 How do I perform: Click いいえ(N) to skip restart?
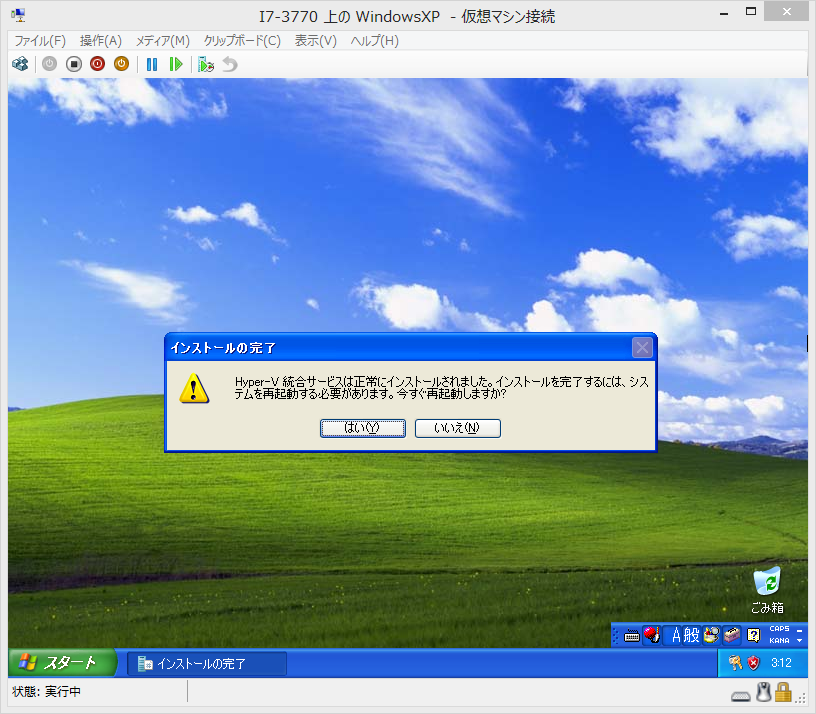pos(457,428)
